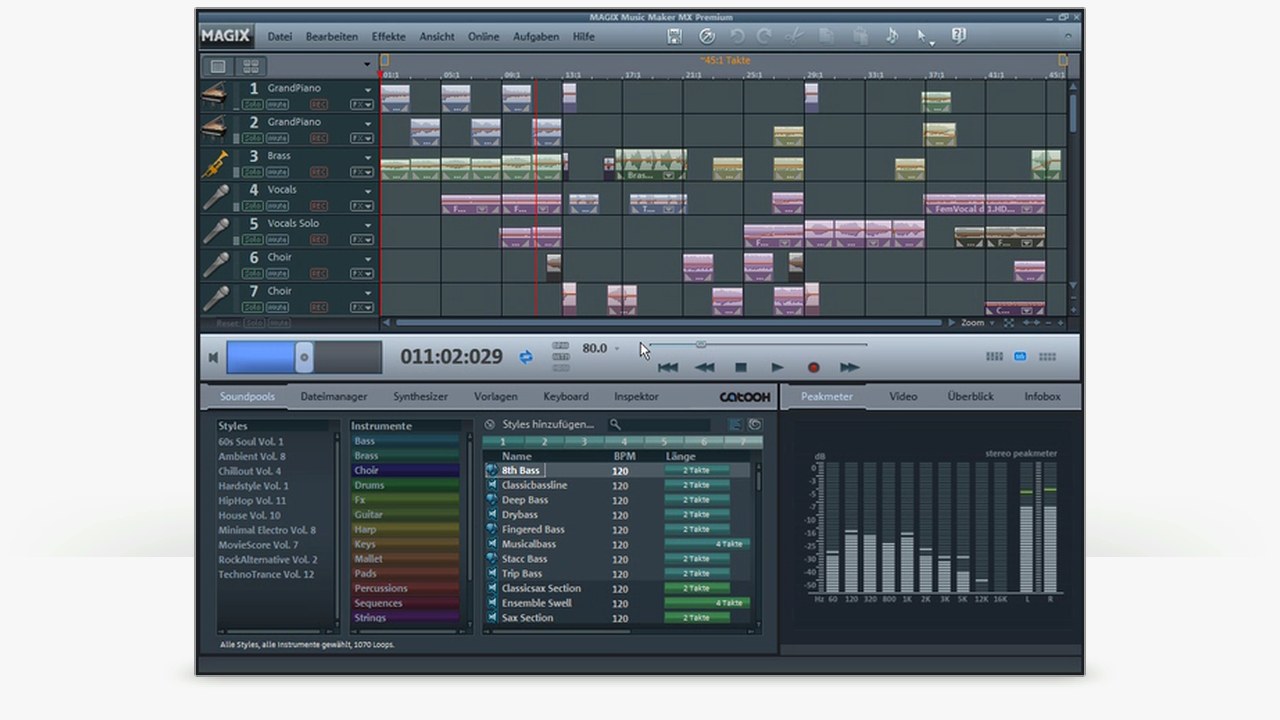Image resolution: width=1280 pixels, height=720 pixels.
Task: Click the speaker volume icon left of blue display
Action: coord(213,357)
